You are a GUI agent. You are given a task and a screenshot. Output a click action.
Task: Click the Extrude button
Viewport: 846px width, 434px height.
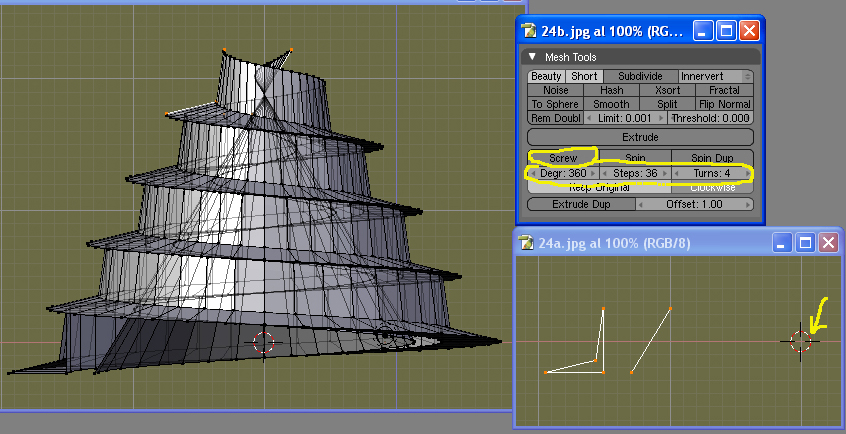[x=640, y=137]
